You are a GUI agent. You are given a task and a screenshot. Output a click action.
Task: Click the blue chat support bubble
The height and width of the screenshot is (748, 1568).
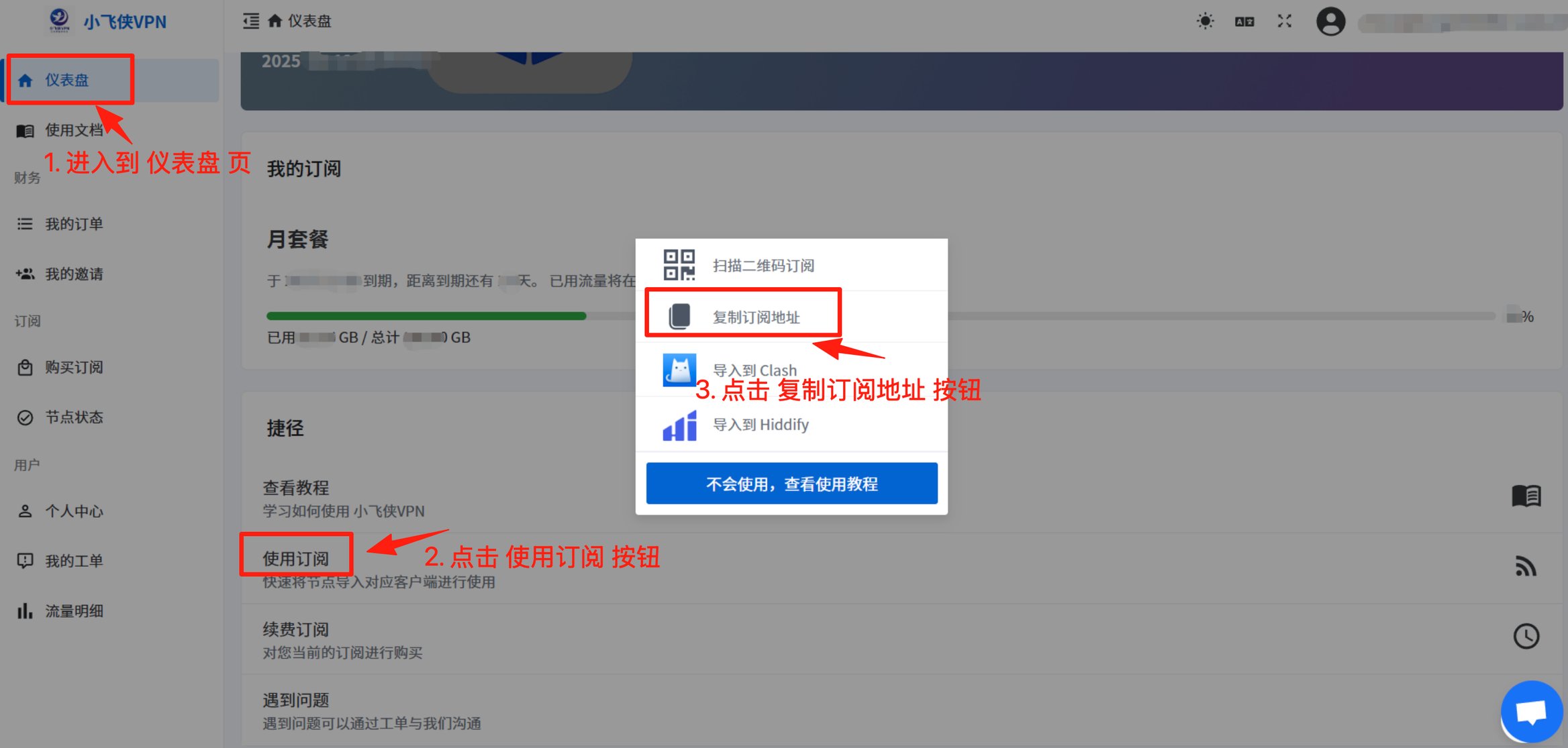(1531, 712)
